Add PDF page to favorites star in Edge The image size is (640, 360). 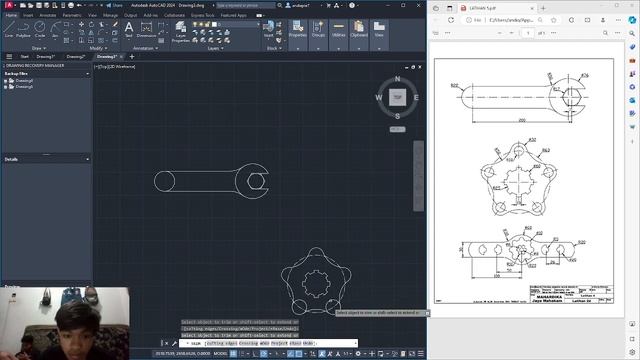click(553, 20)
